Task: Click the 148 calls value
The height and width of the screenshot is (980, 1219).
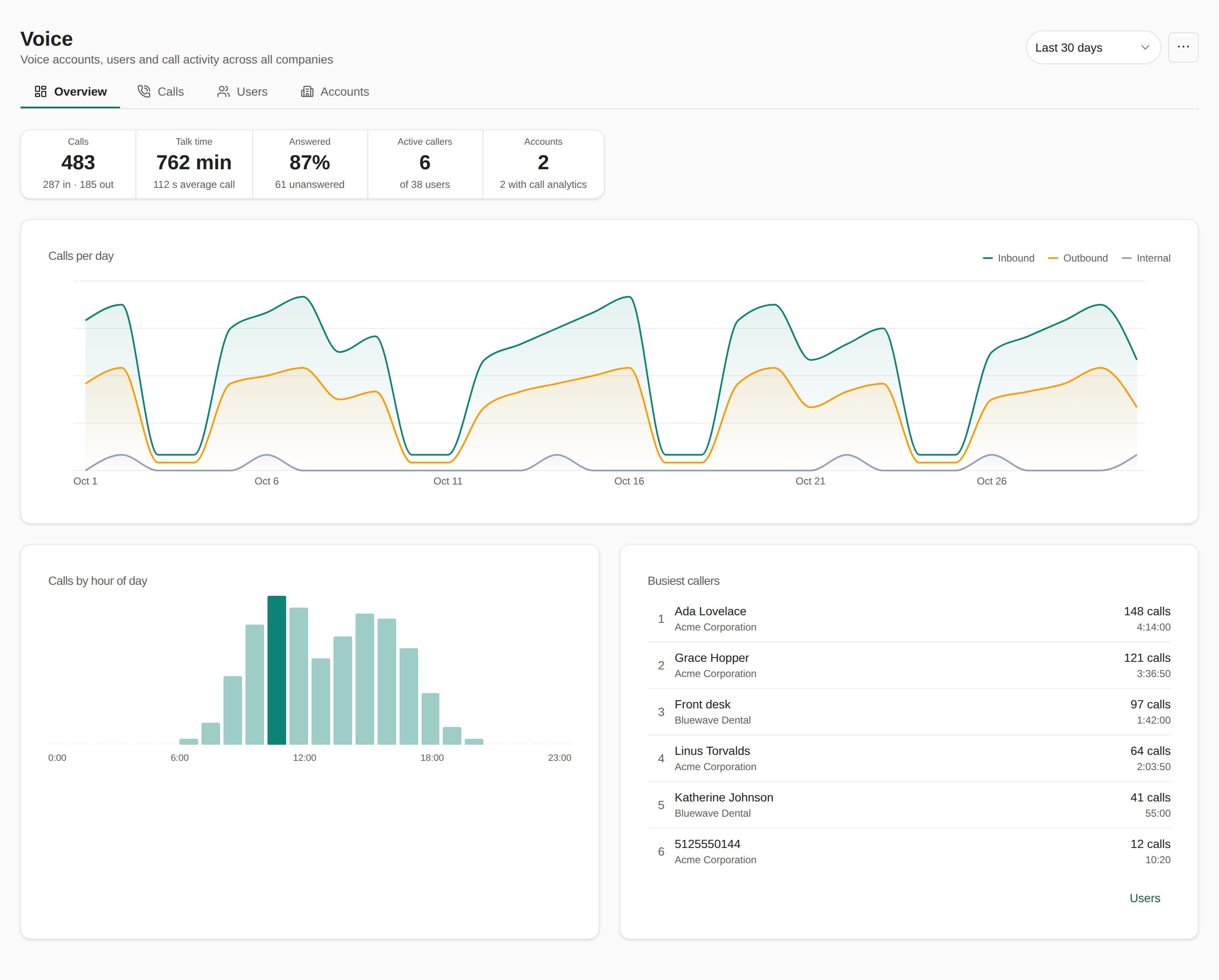Action: [x=1147, y=611]
